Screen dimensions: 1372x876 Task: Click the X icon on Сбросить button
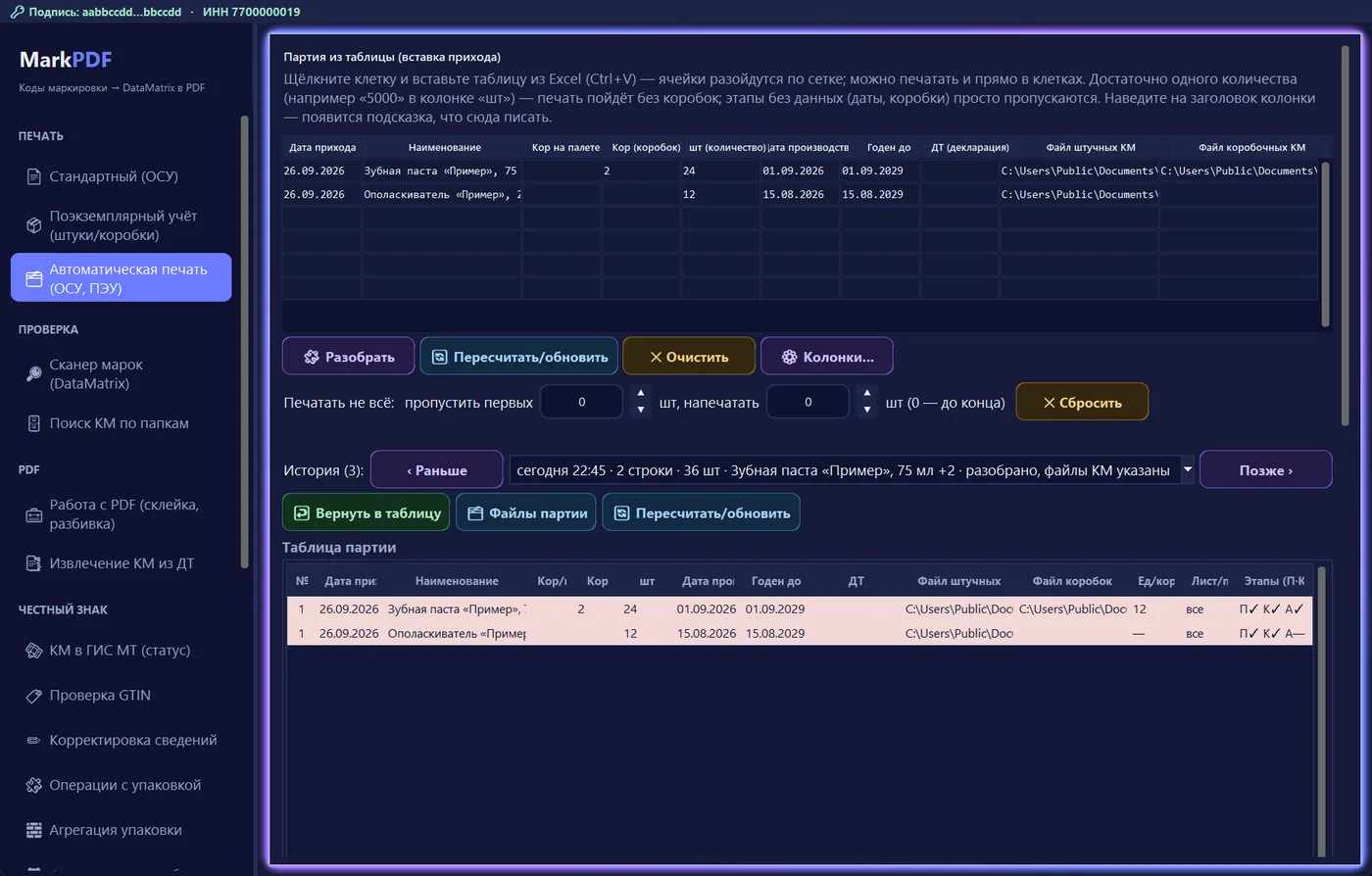tap(1049, 402)
